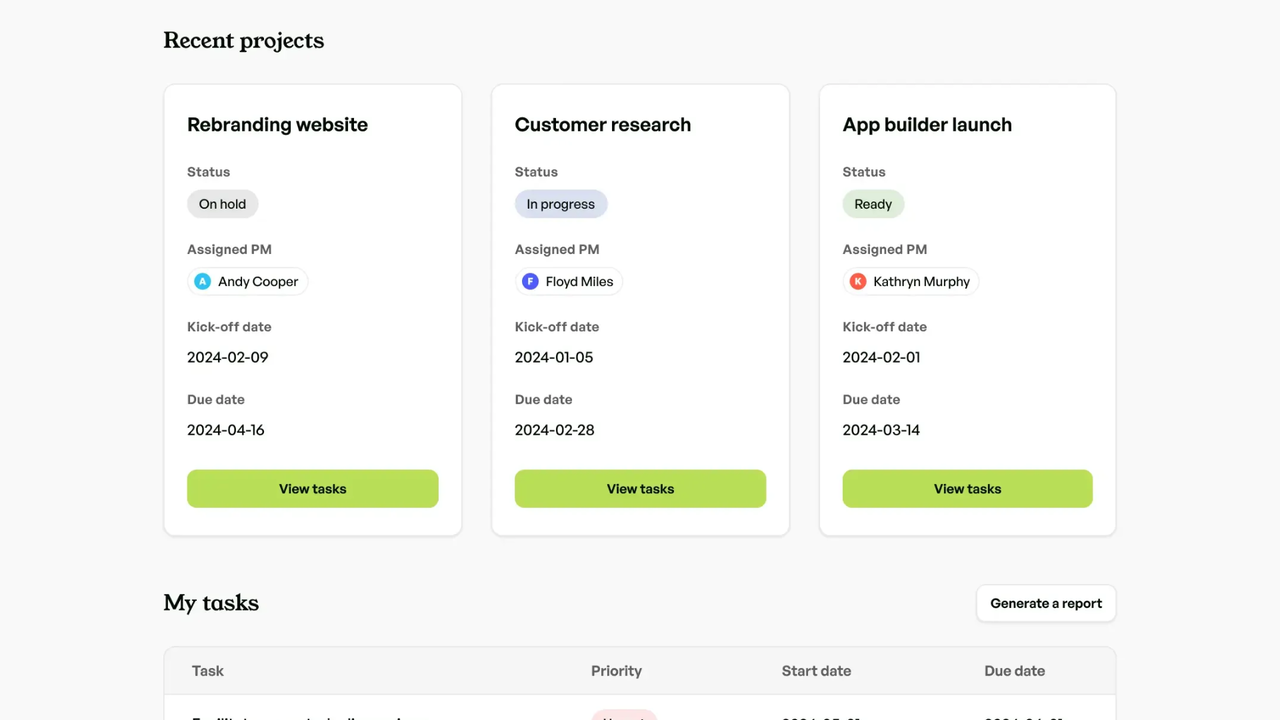Click the Ready status badge
The width and height of the screenshot is (1280, 720).
click(x=873, y=204)
